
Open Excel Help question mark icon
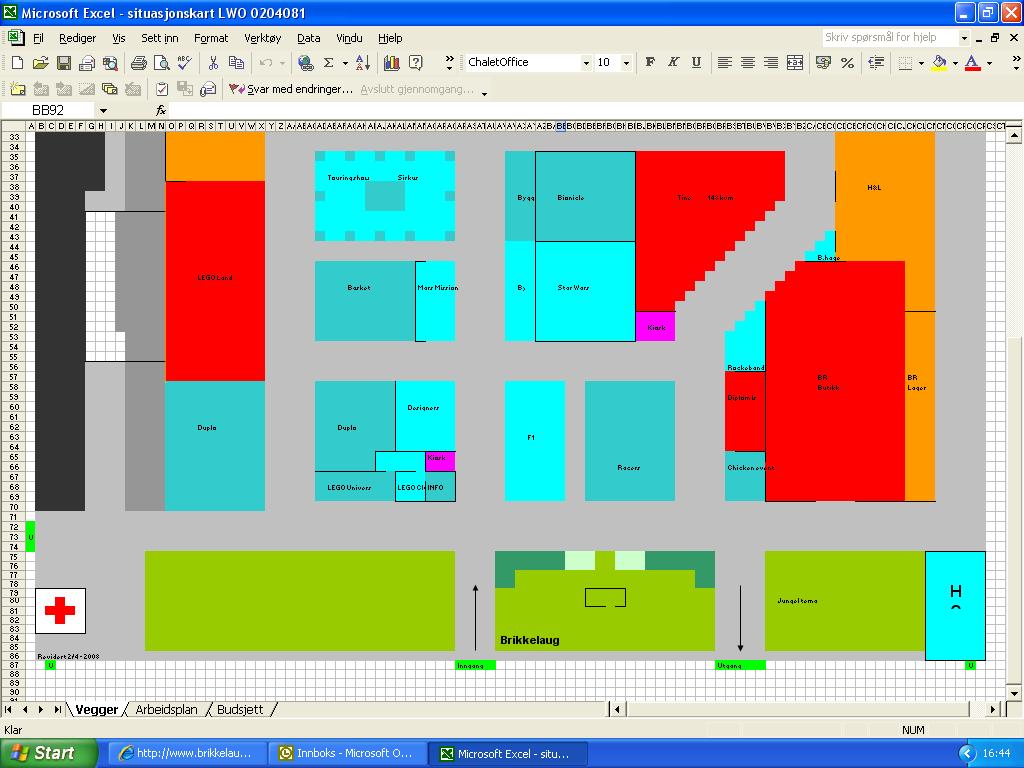[x=415, y=63]
